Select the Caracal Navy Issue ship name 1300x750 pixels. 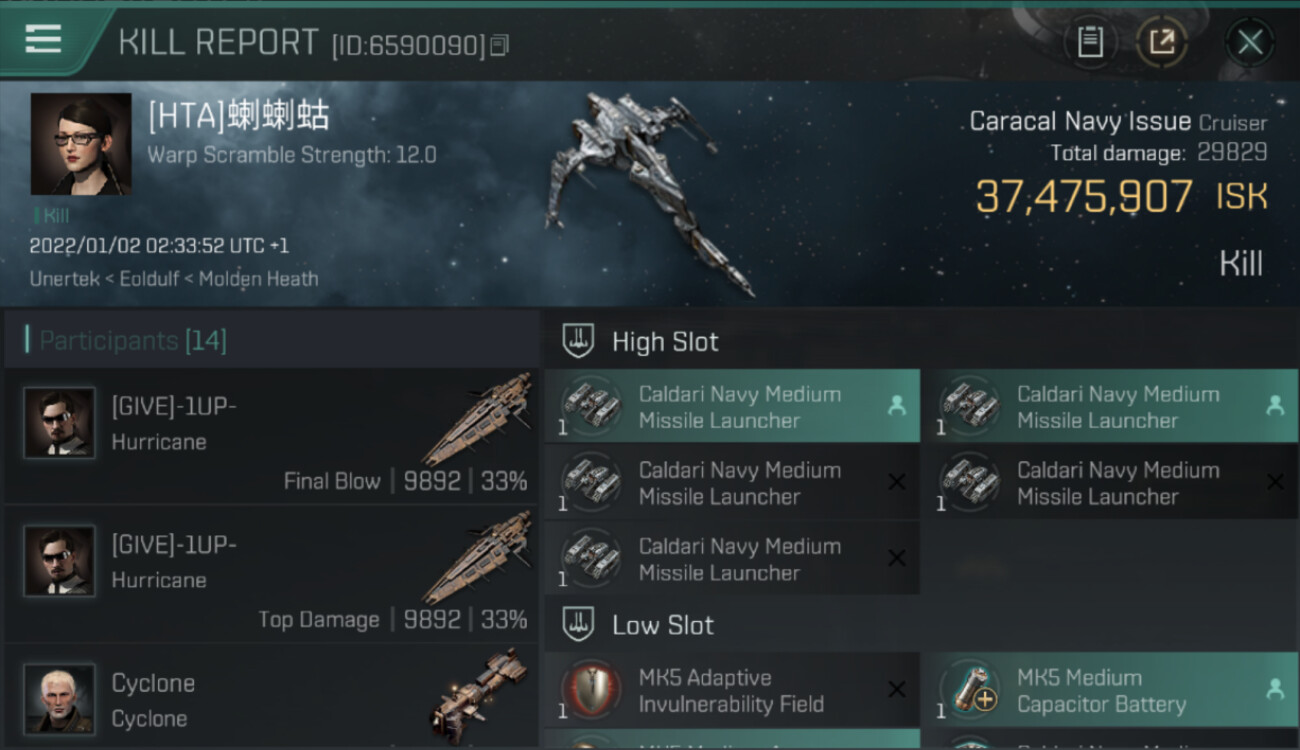pyautogui.click(x=1080, y=122)
